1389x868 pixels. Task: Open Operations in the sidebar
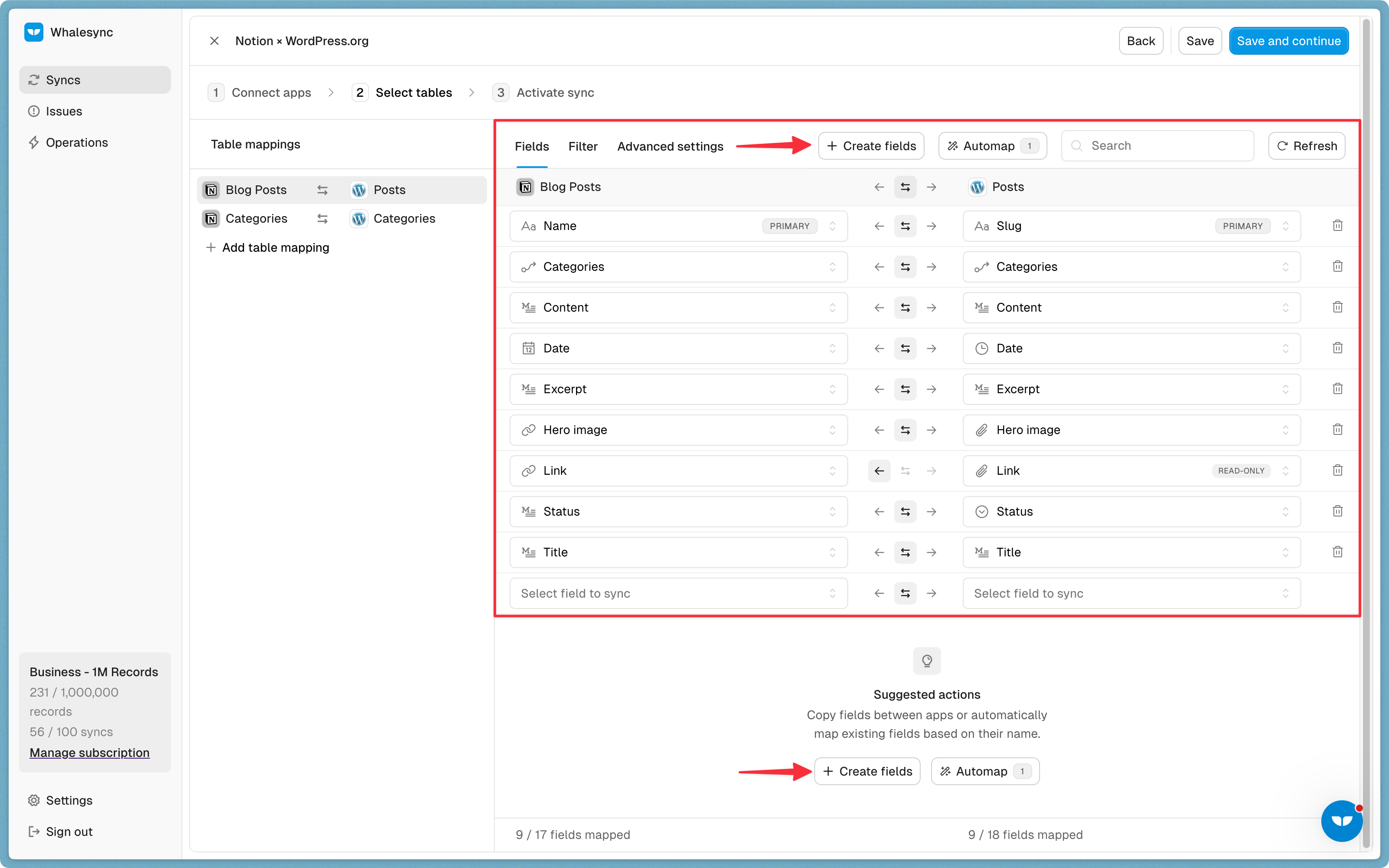coord(95,142)
